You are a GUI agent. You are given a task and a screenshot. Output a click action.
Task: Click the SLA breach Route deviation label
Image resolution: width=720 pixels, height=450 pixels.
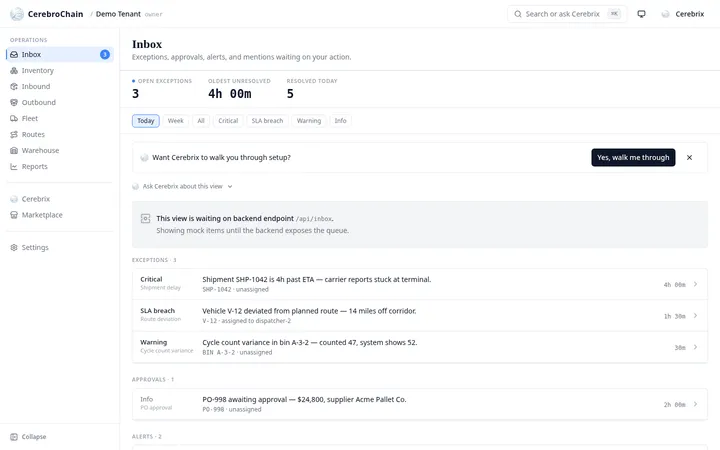tap(160, 315)
